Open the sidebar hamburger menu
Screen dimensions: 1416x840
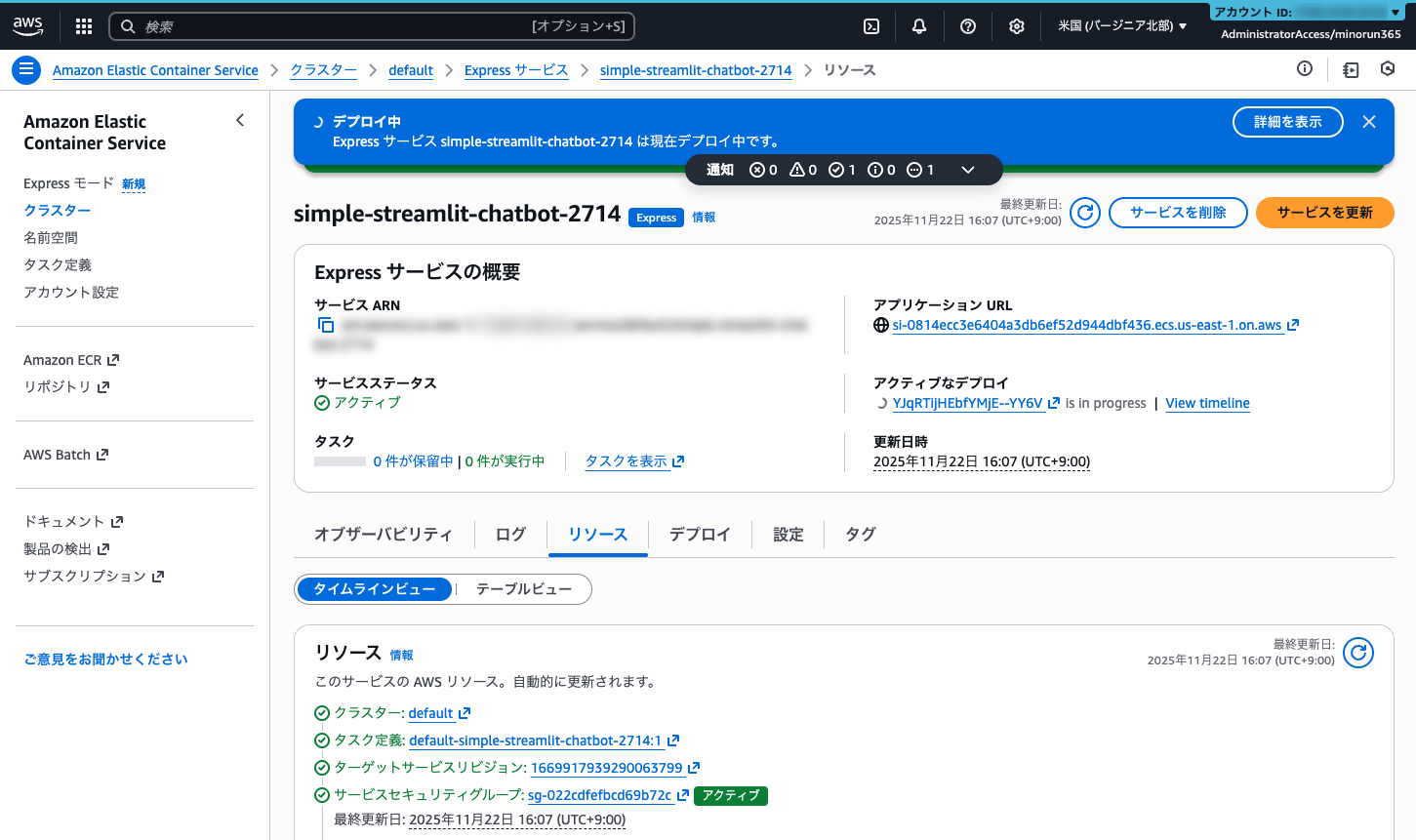click(x=26, y=69)
